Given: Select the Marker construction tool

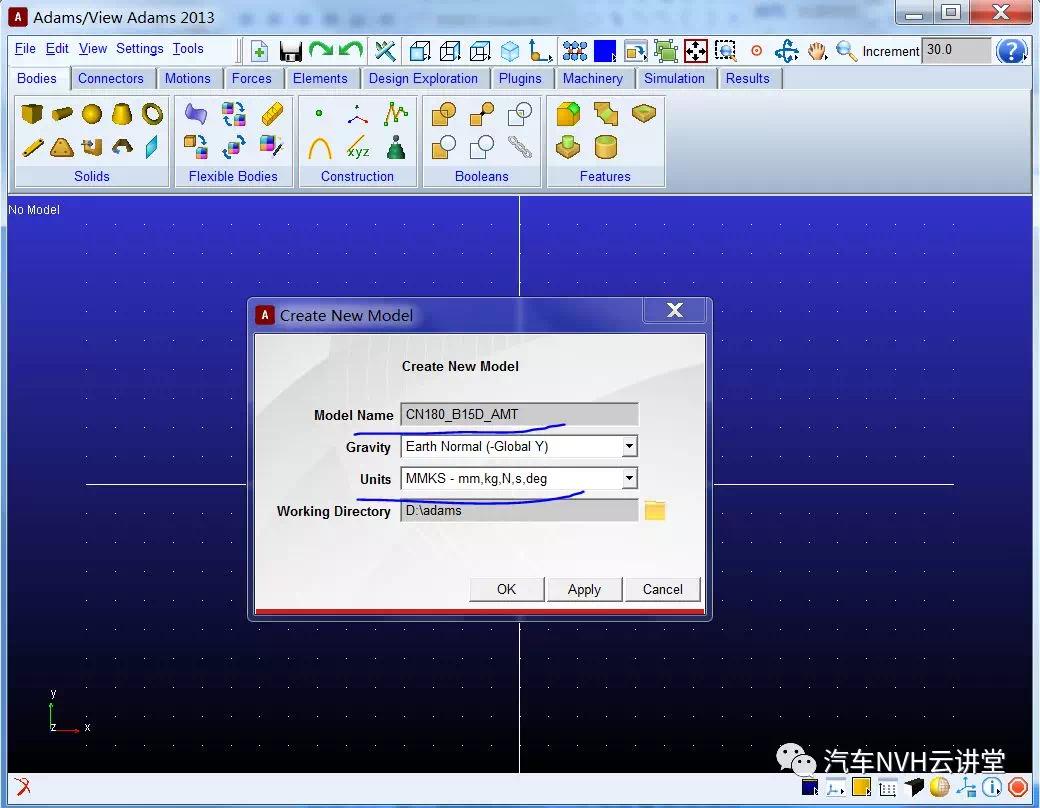Looking at the screenshot, I should [x=358, y=115].
